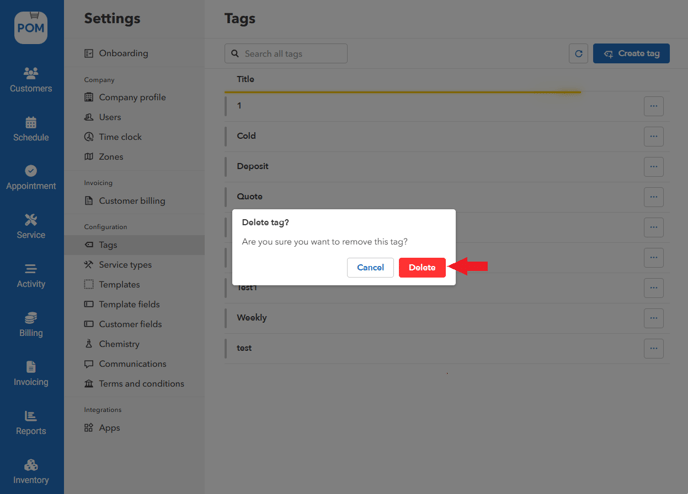The image size is (688, 494).
Task: Open the options menu for Weekly tag
Action: click(653, 318)
